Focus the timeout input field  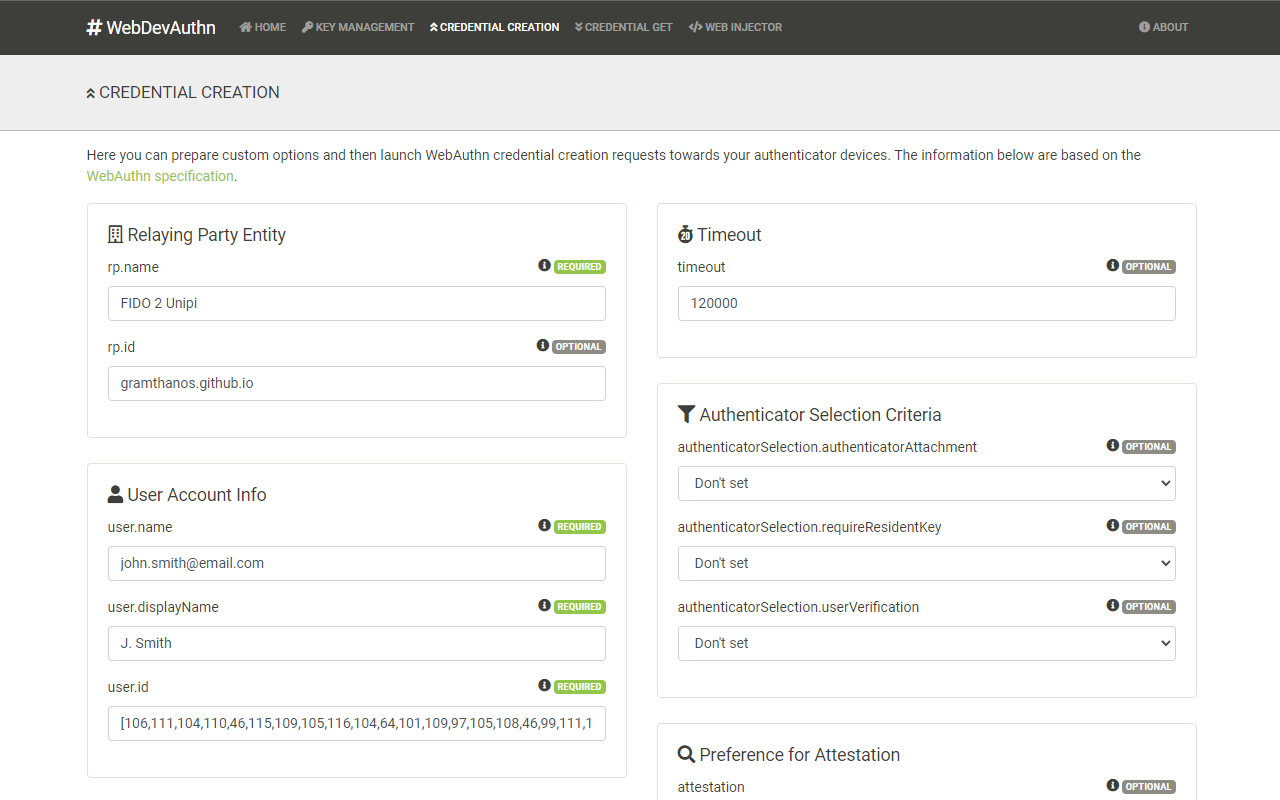(x=927, y=303)
